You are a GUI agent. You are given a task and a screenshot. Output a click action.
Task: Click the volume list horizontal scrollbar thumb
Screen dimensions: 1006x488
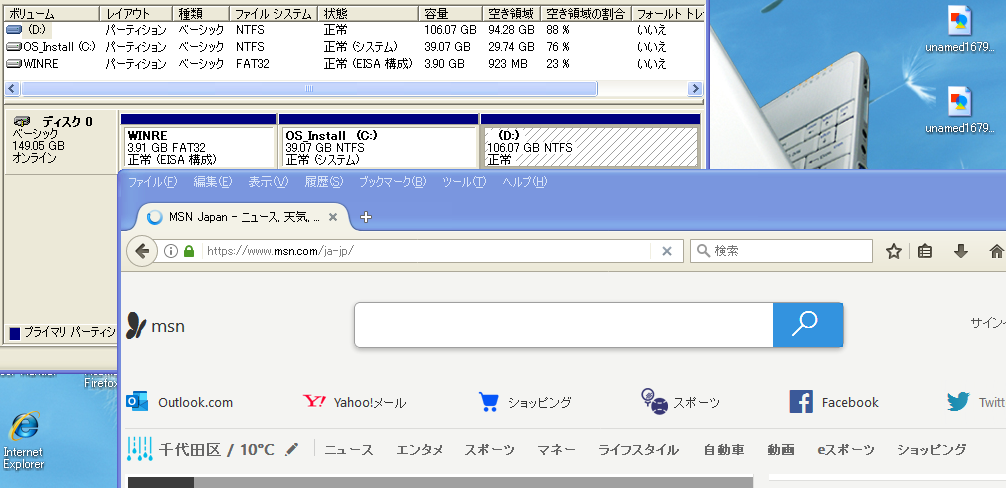coord(309,88)
